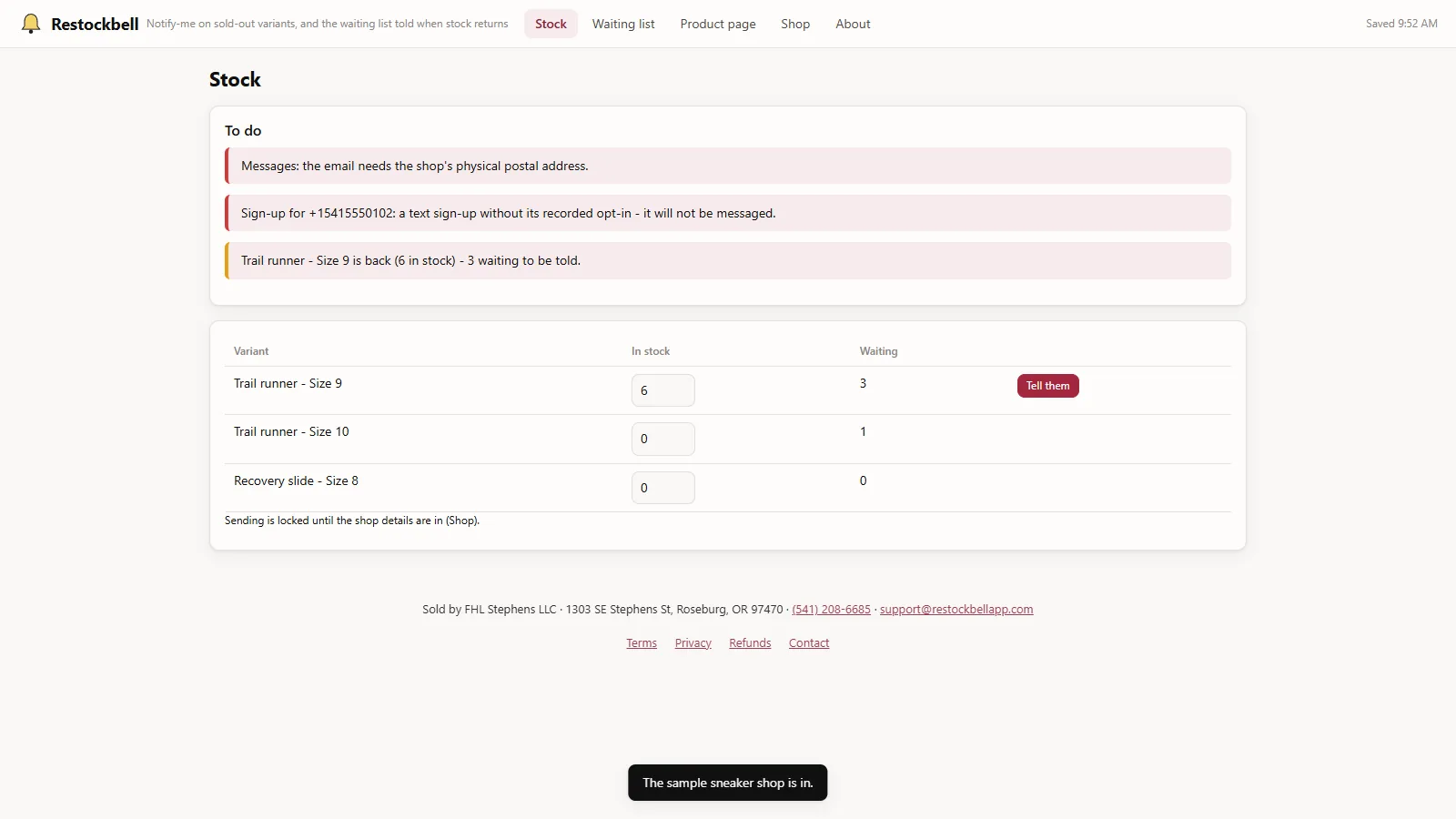1456x819 pixels.
Task: Click the To do section title
Action: [243, 131]
